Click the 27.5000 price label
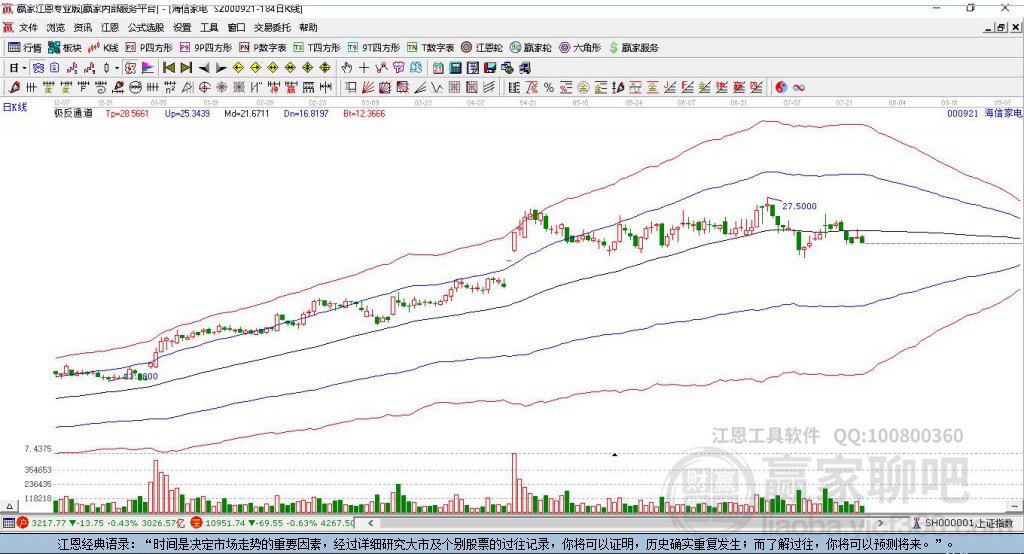Viewport: 1024px width, 554px height. (799, 206)
